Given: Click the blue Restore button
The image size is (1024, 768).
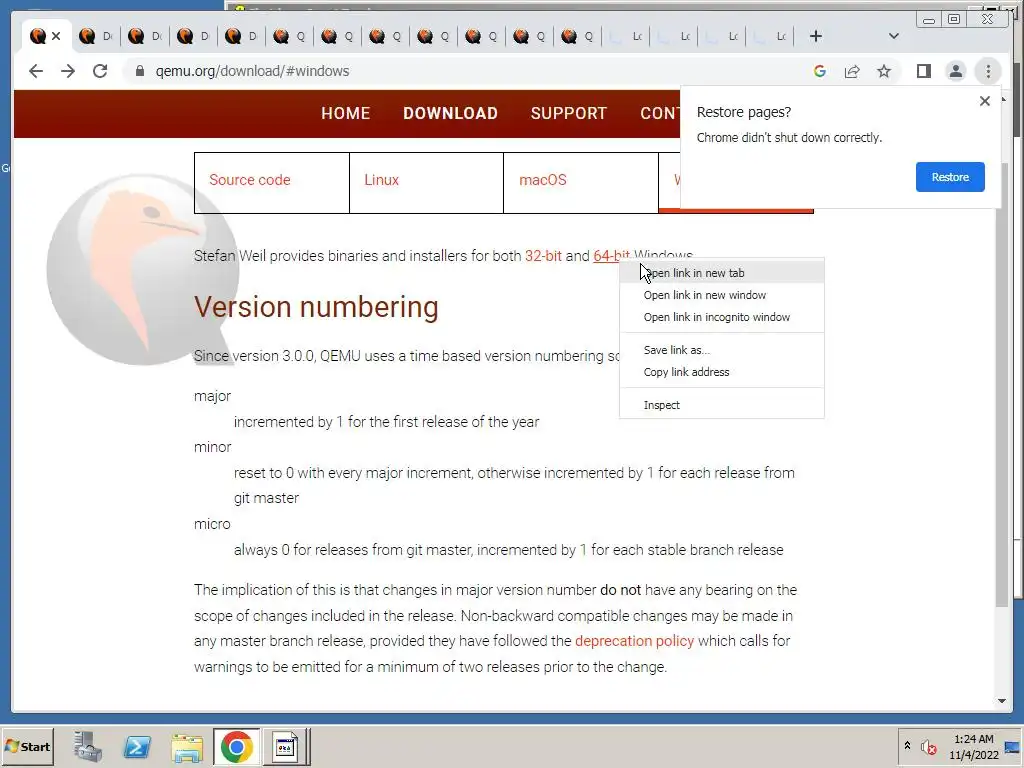Looking at the screenshot, I should click(950, 177).
